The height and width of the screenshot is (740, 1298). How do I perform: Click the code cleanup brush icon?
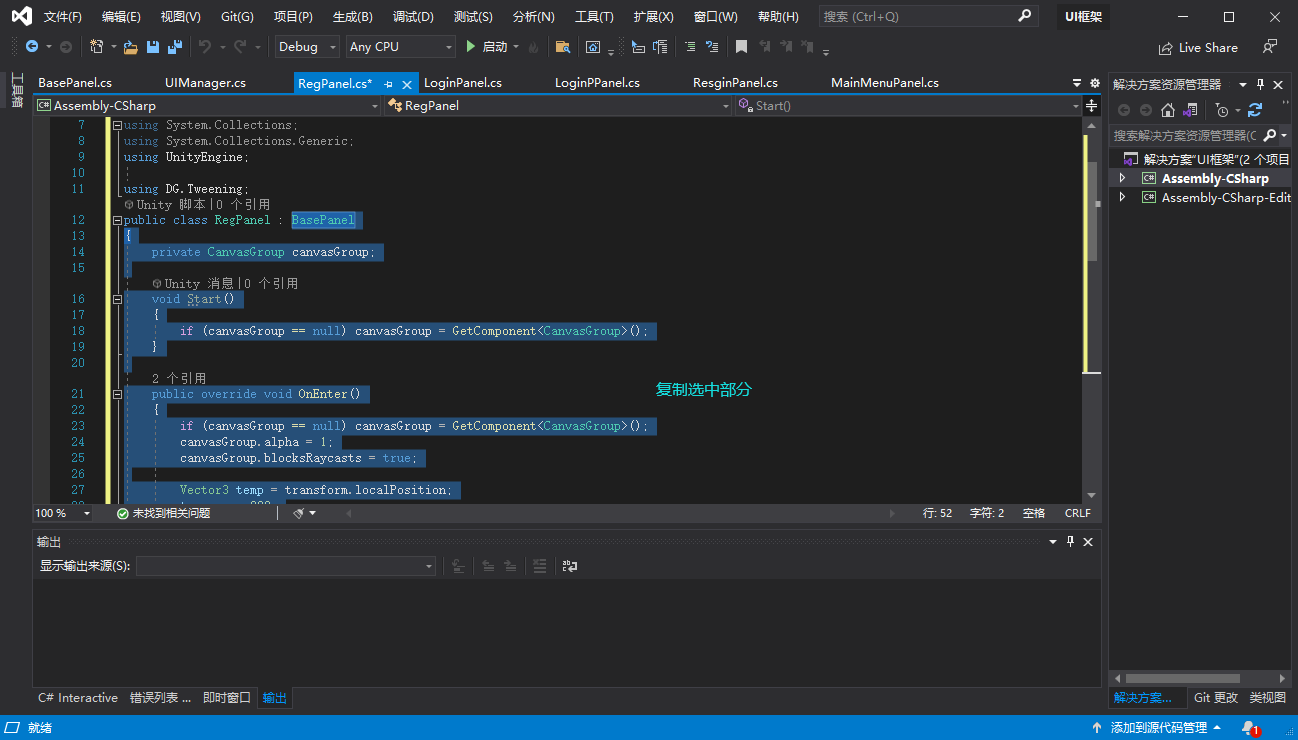click(x=299, y=513)
